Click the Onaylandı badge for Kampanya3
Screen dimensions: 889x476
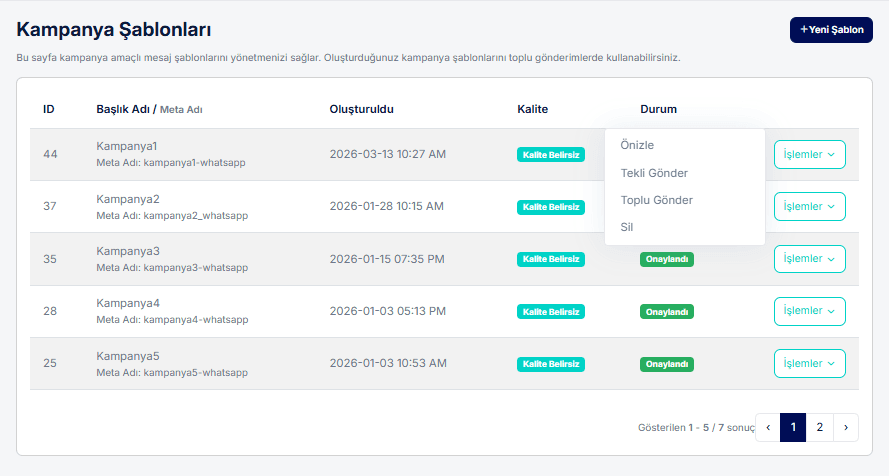tap(667, 259)
